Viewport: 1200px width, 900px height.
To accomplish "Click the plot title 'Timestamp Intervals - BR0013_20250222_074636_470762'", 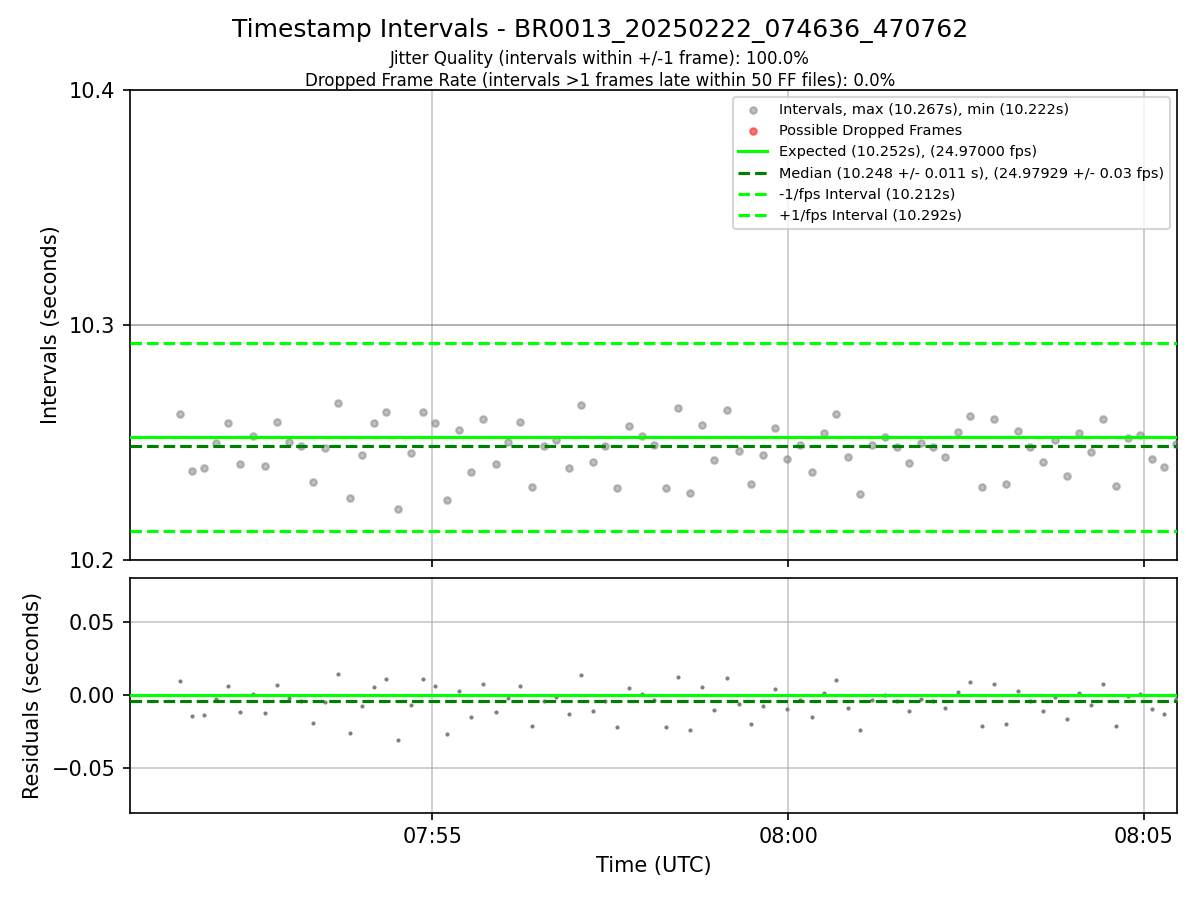I will pyautogui.click(x=600, y=29).
